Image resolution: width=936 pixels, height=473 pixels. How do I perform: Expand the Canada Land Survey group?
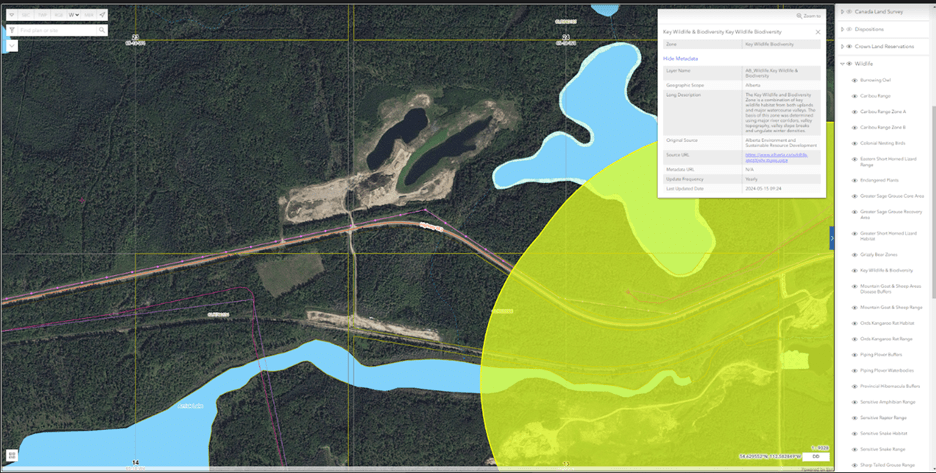pyautogui.click(x=843, y=12)
